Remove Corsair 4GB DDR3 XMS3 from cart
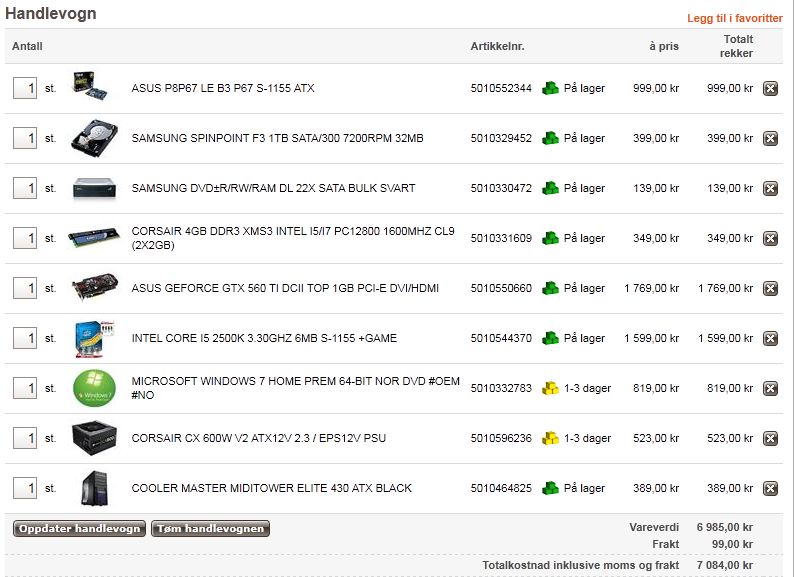Viewport: 794px width, 577px height. 770,238
